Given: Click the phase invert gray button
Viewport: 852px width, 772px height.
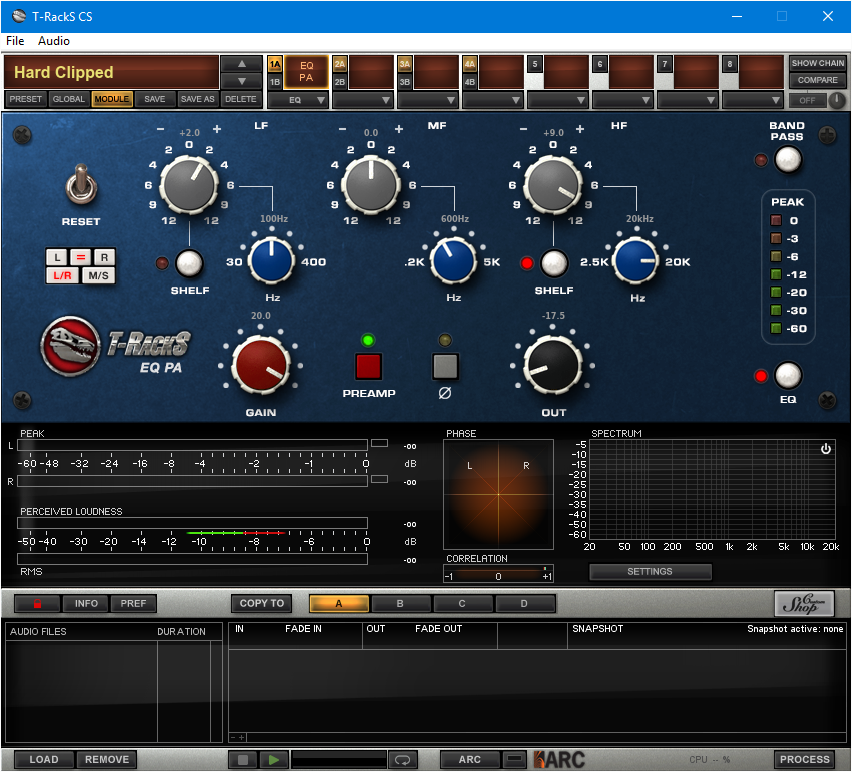Looking at the screenshot, I should click(x=445, y=366).
